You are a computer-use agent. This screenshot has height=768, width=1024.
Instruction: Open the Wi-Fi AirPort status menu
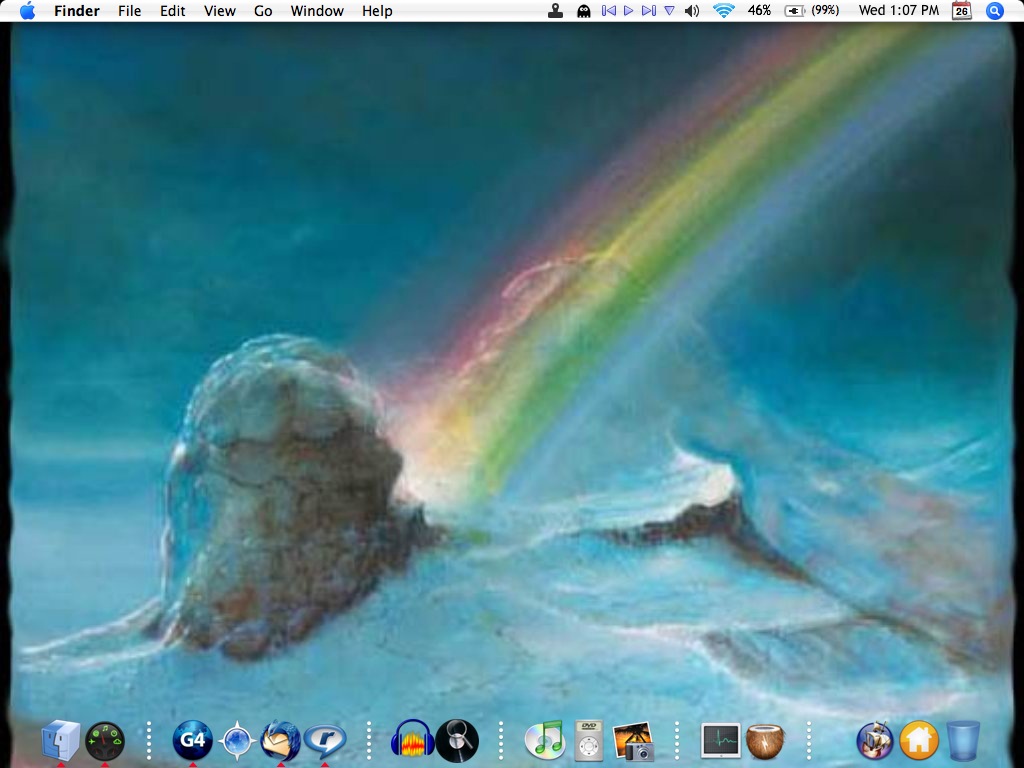click(x=724, y=10)
